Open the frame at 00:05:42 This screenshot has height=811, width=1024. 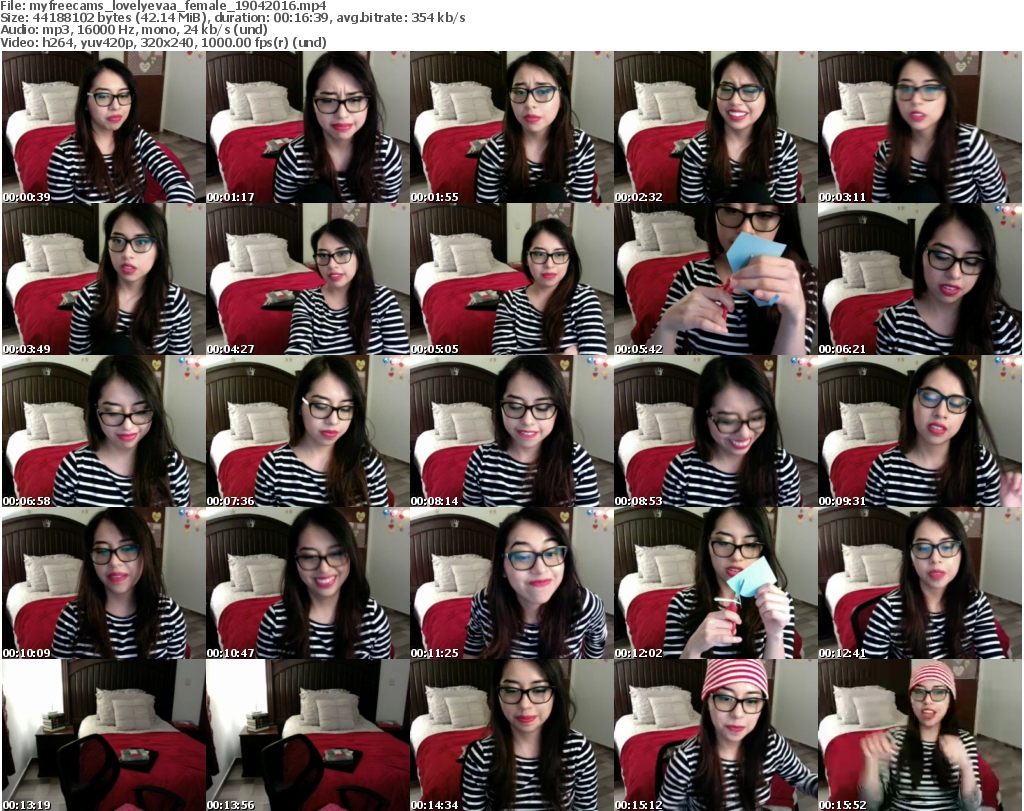tap(715, 279)
